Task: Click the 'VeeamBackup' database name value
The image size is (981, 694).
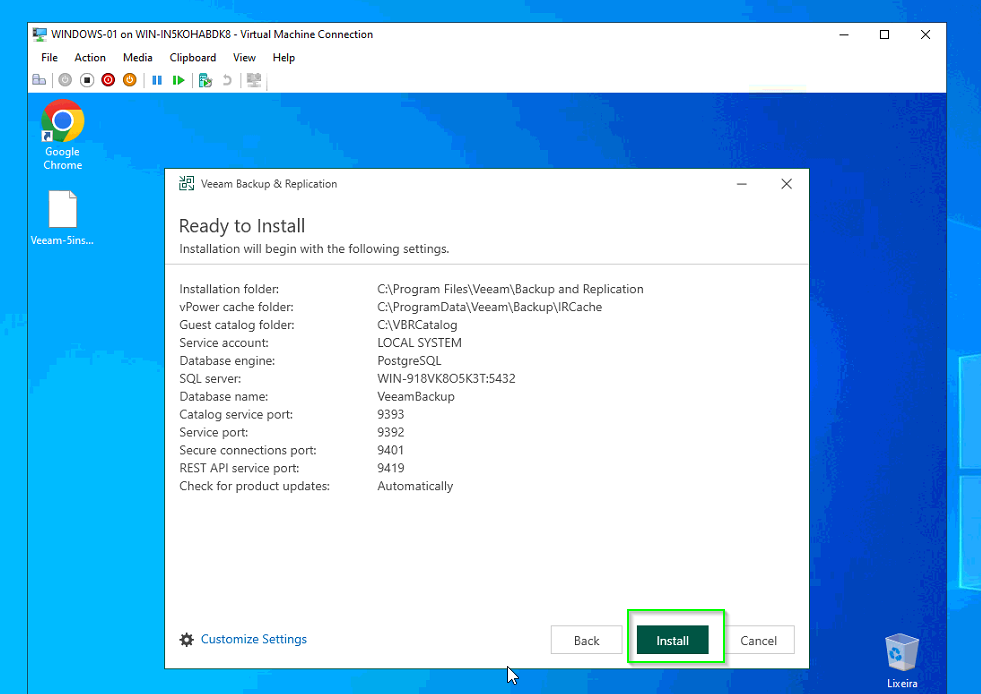Action: [415, 397]
